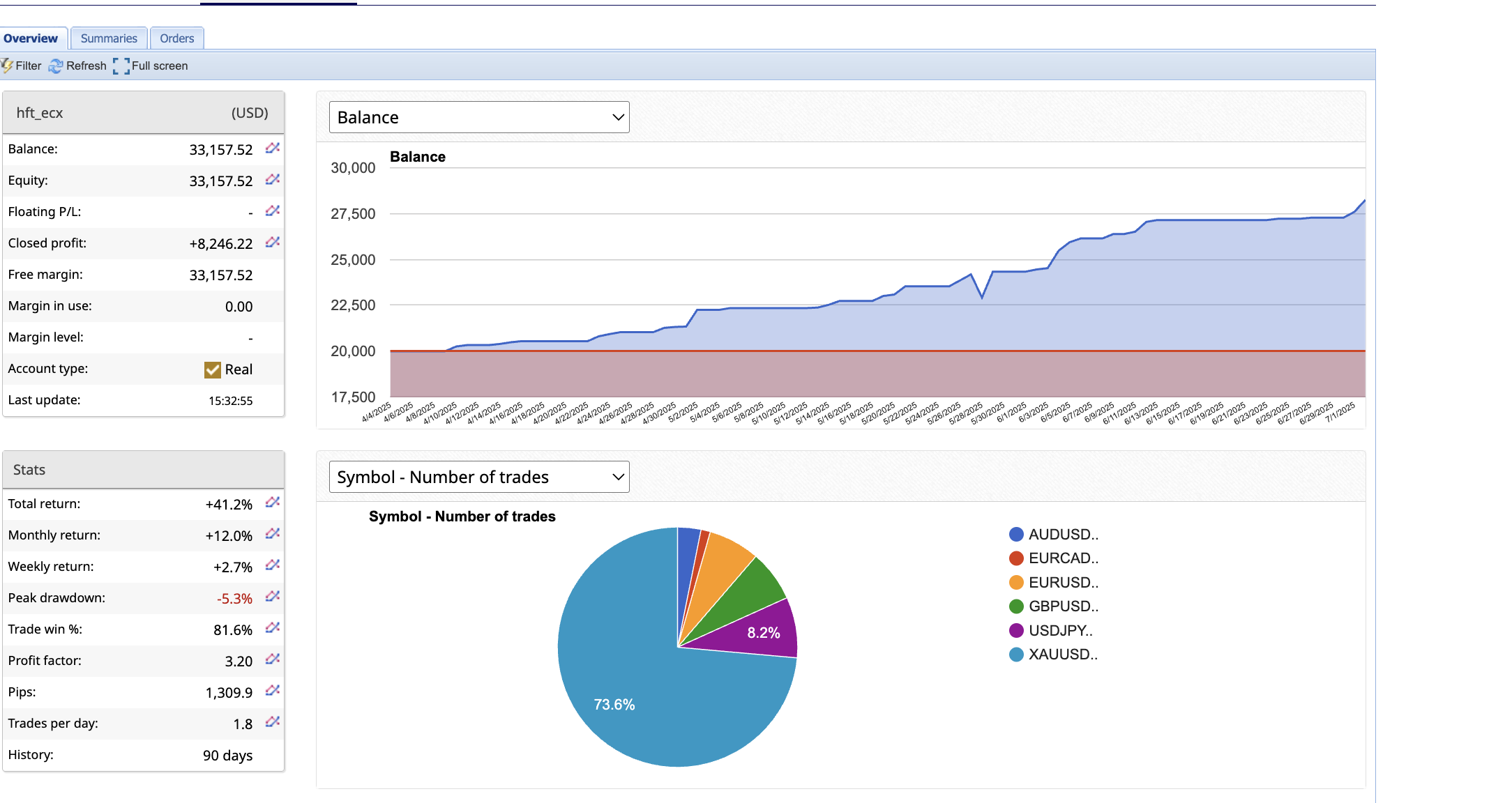This screenshot has height=803, width=1512.
Task: Toggle the Real account type checkbox
Action: point(213,369)
